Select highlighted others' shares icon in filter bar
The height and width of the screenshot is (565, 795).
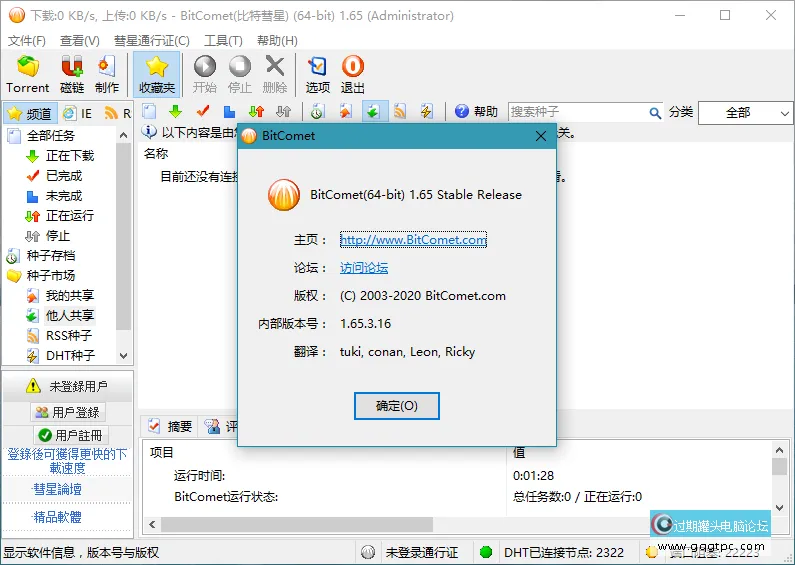click(x=373, y=111)
